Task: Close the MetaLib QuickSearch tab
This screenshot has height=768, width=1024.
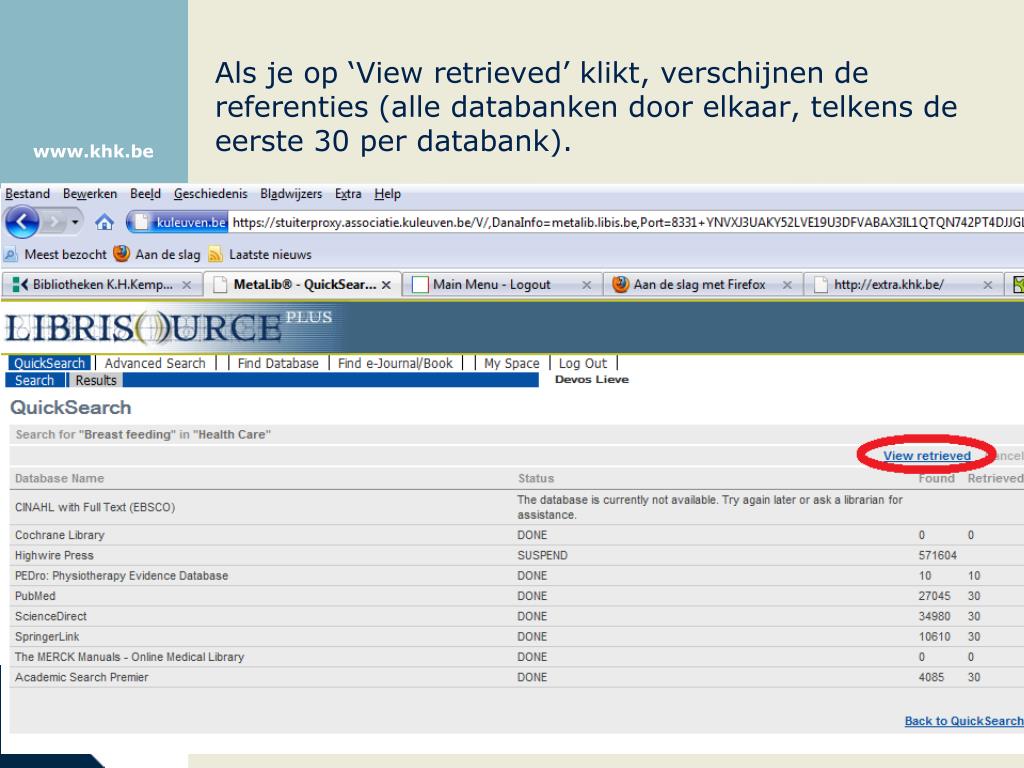Action: [386, 285]
